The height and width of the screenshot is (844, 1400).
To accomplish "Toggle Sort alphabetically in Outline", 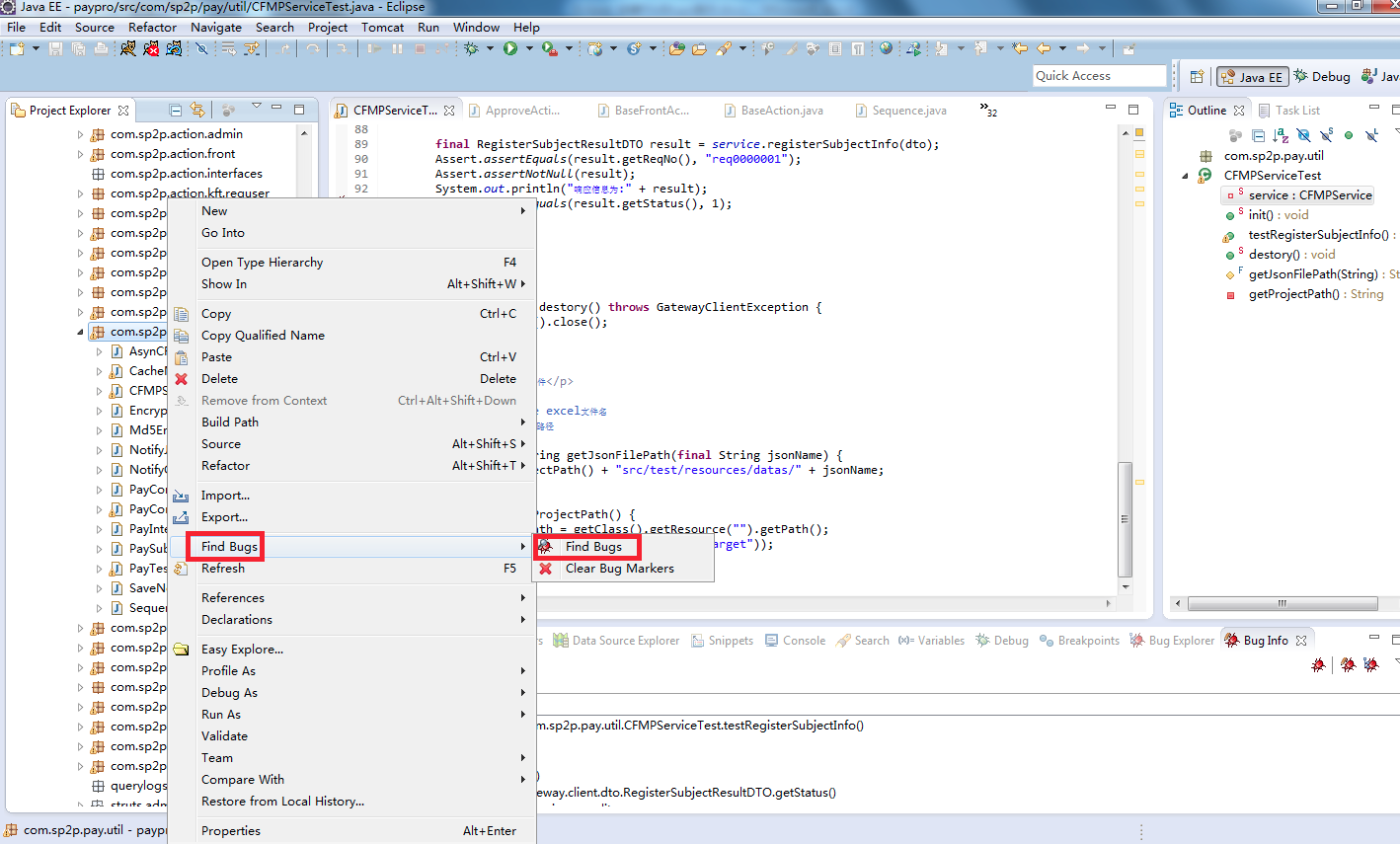I will click(x=1281, y=135).
